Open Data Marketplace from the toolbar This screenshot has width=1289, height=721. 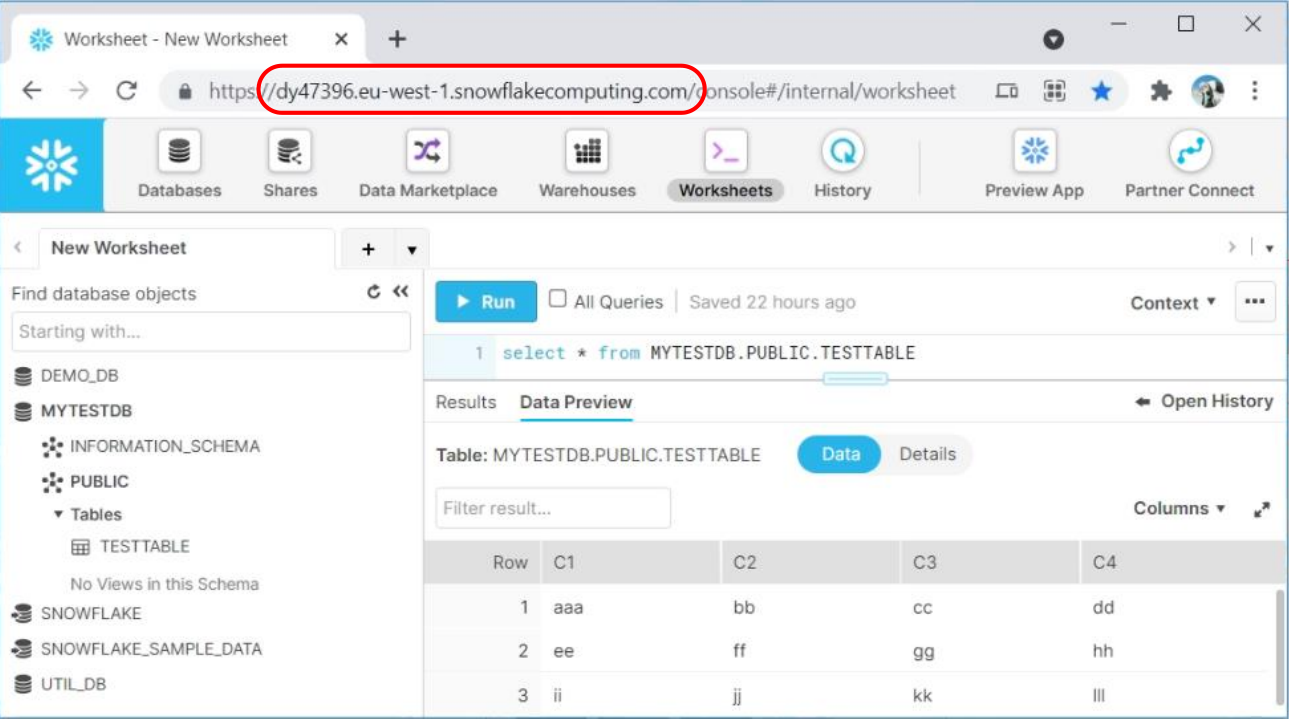click(x=427, y=153)
